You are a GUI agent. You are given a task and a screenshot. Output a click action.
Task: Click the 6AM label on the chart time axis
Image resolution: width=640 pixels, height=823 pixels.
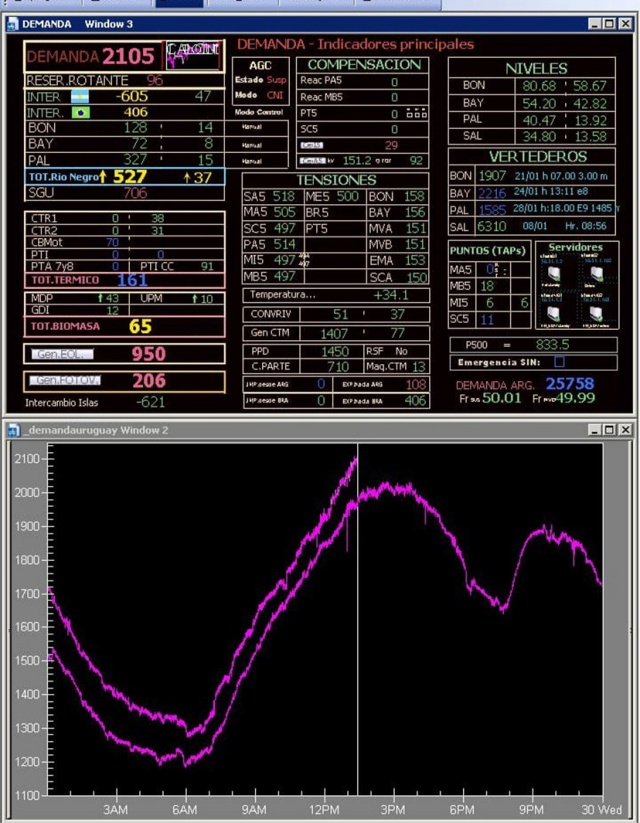(184, 810)
